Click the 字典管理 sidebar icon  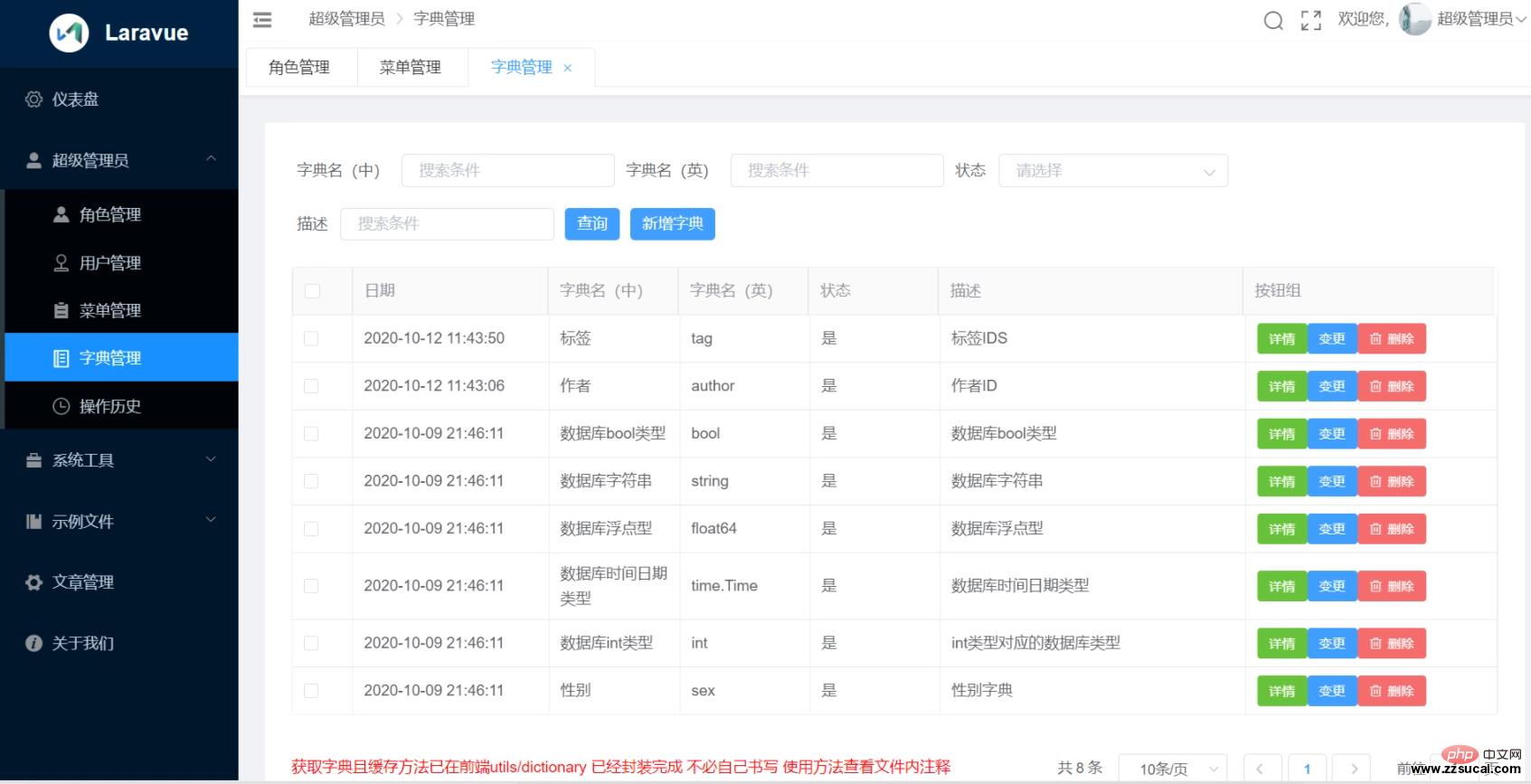[61, 358]
